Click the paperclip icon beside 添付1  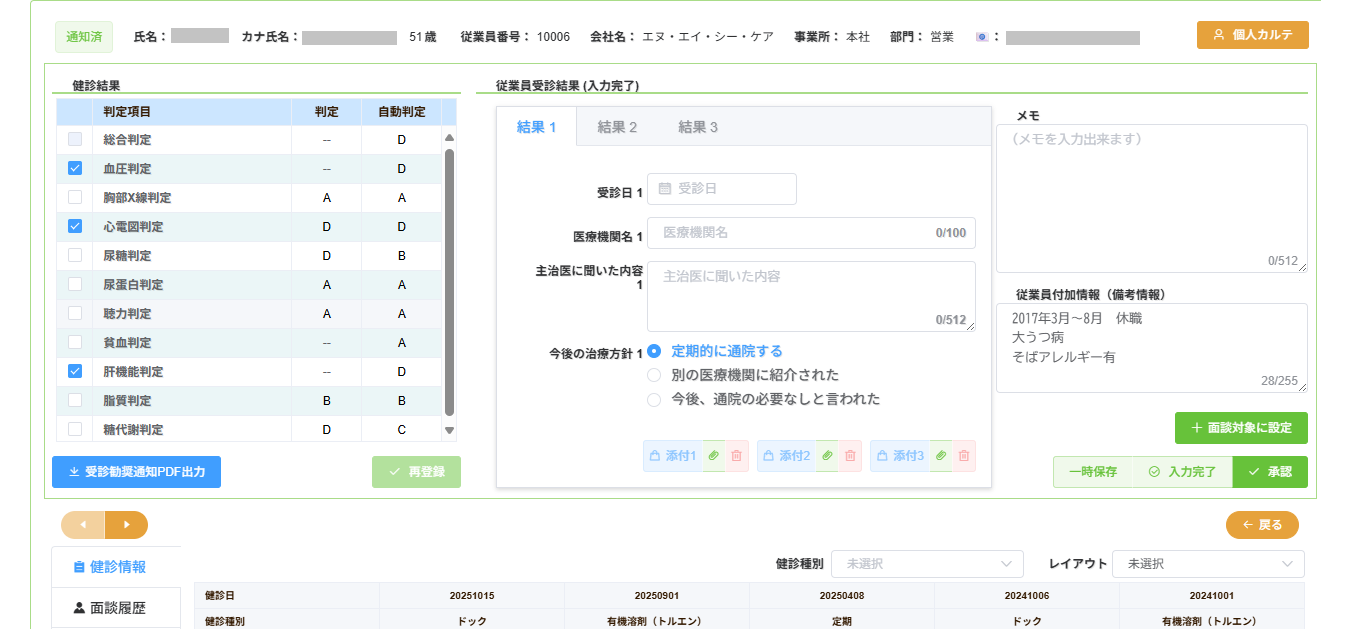[714, 456]
